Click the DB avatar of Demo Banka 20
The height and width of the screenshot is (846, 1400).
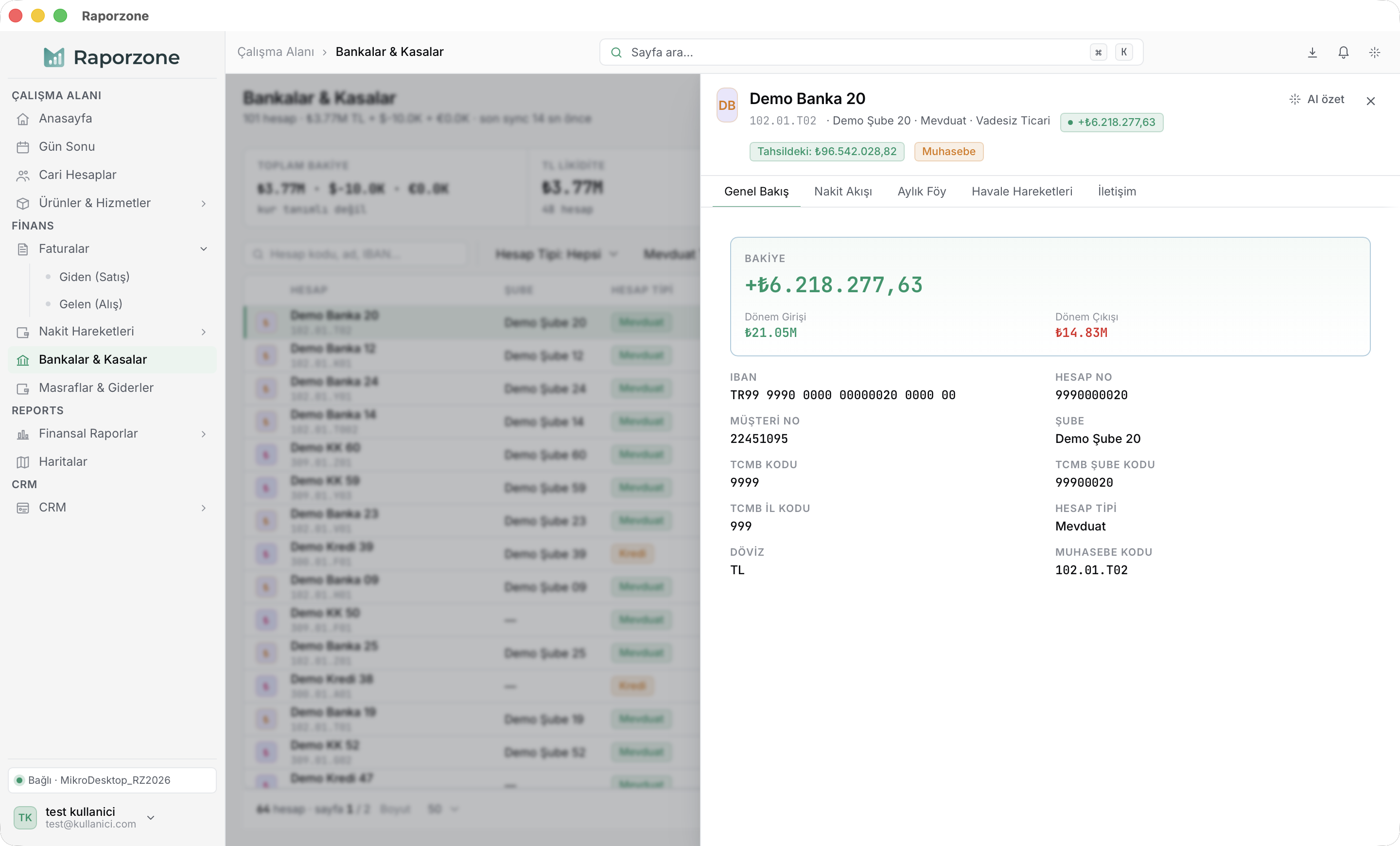[x=727, y=105]
